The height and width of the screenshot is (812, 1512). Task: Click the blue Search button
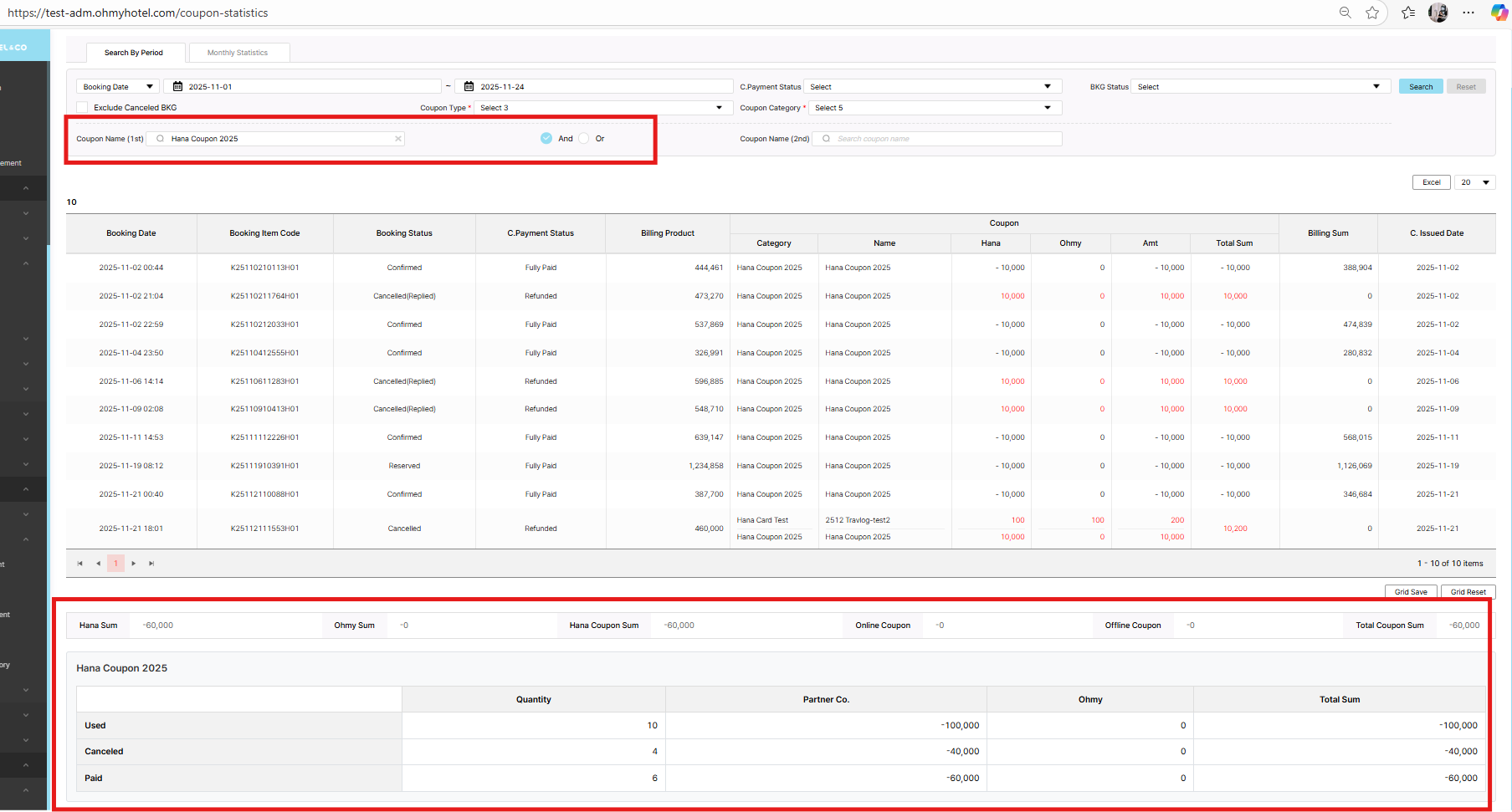click(x=1420, y=87)
